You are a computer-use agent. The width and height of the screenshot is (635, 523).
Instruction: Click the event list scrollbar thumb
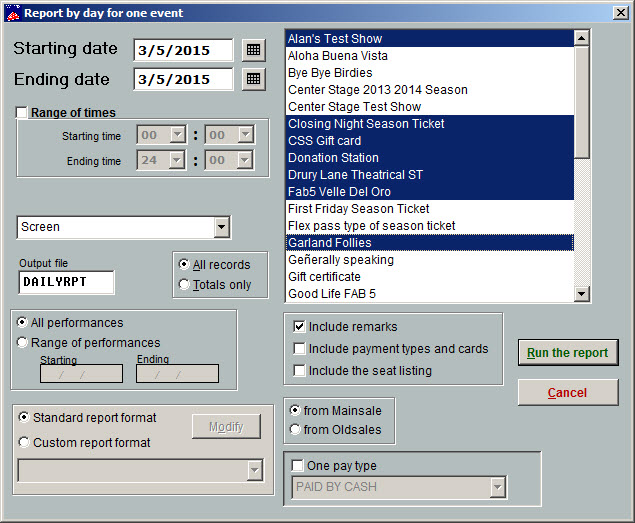tap(582, 102)
